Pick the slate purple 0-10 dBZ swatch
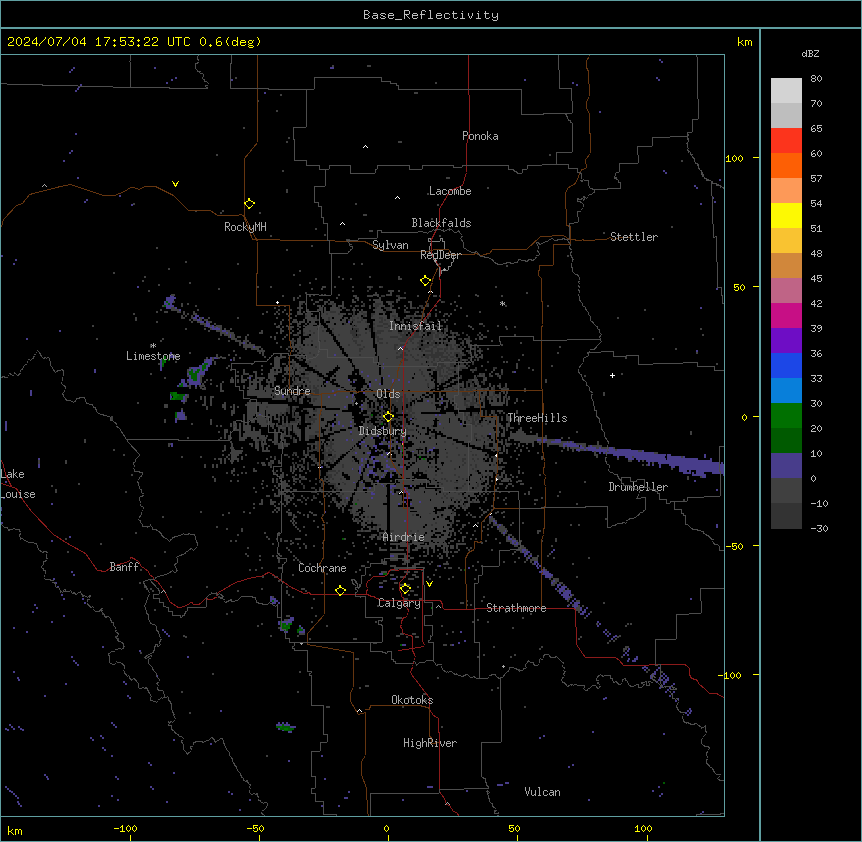Image resolution: width=862 pixels, height=842 pixels. [786, 466]
